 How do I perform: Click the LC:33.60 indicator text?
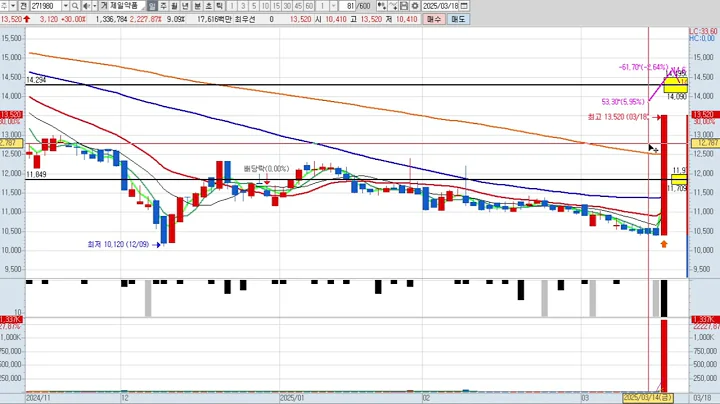pos(703,31)
